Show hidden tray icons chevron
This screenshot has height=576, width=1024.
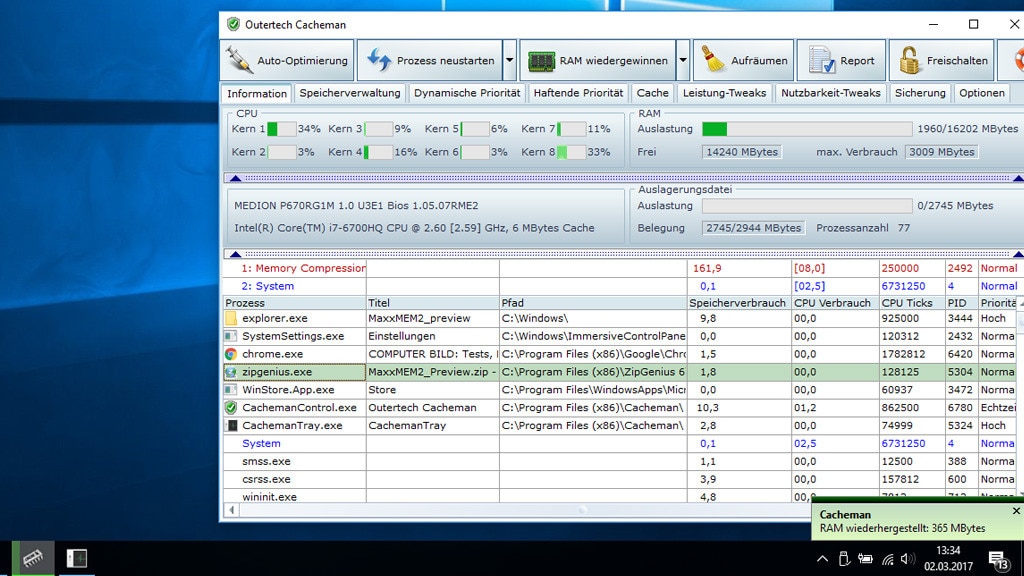822,559
